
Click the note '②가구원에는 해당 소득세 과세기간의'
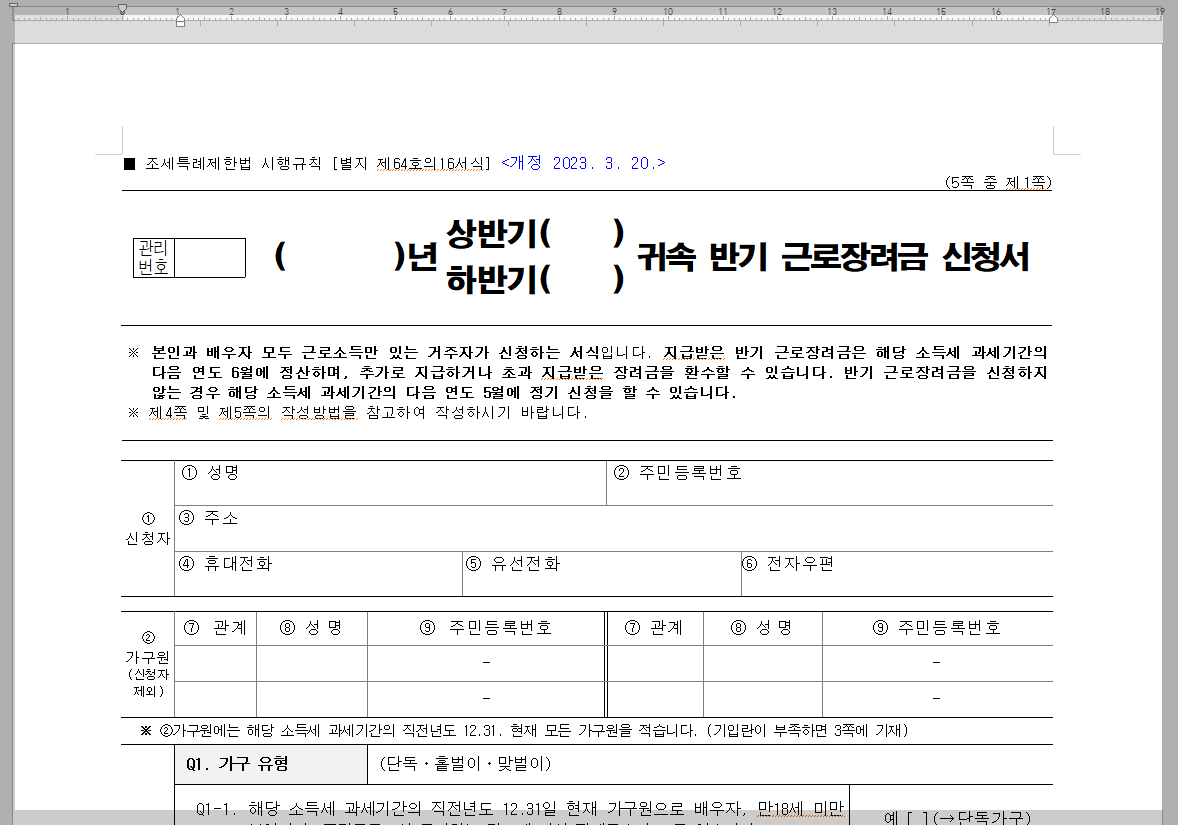[524, 730]
